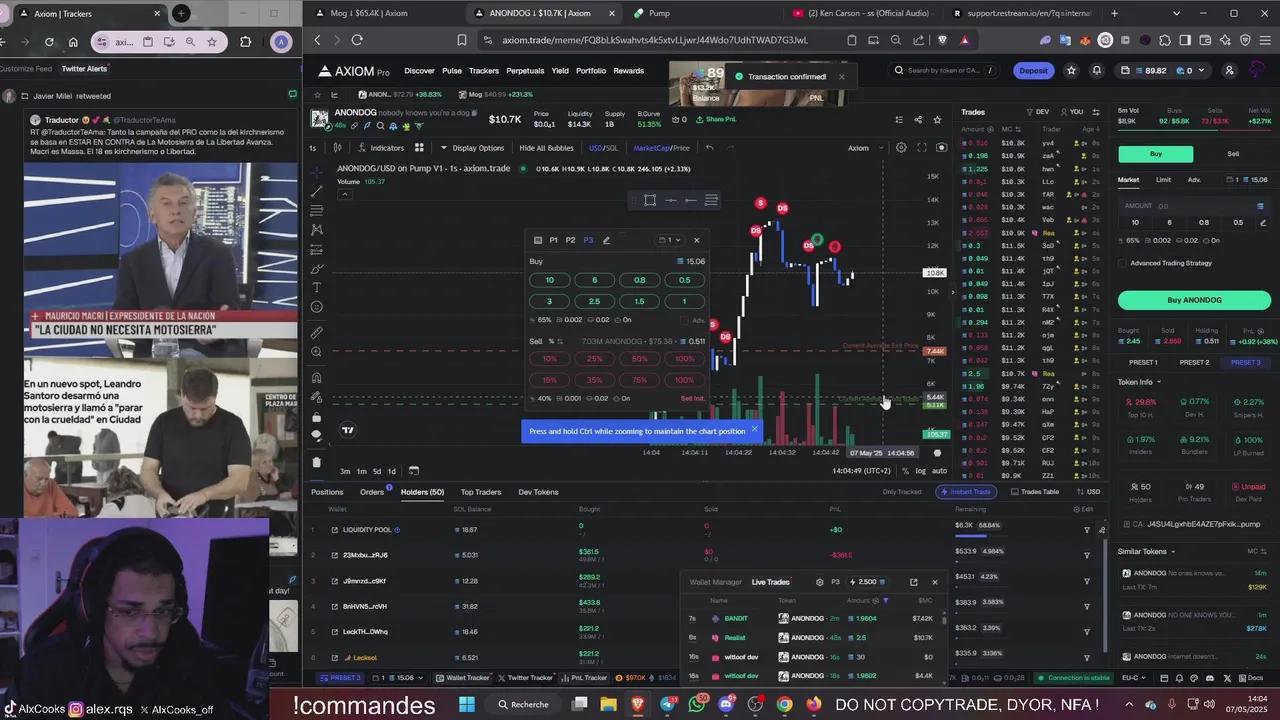This screenshot has width=1280, height=720.
Task: Switch to the Dev Tokens tab
Action: pos(538,492)
